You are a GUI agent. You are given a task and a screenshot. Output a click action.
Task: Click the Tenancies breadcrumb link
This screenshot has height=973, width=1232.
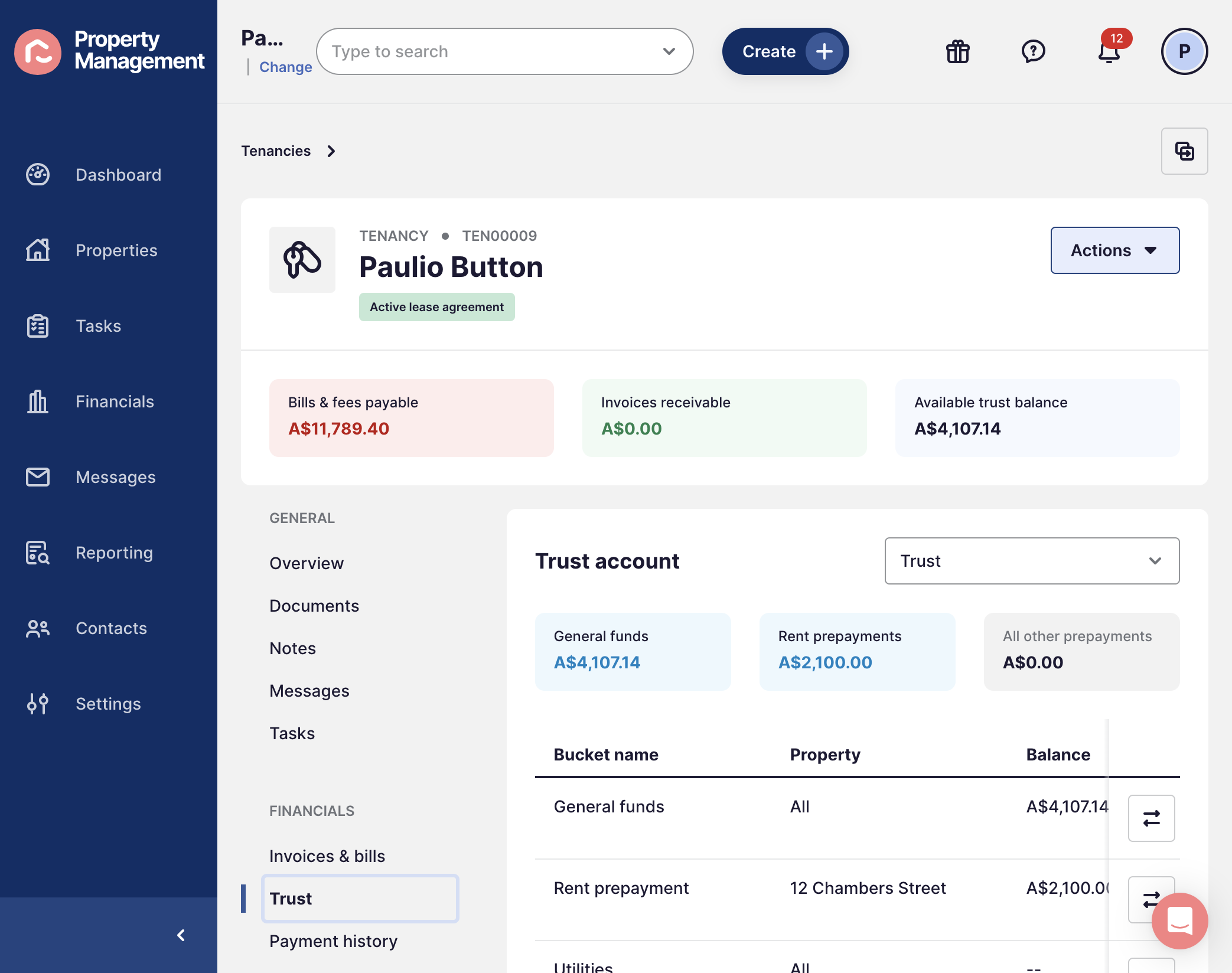click(276, 151)
